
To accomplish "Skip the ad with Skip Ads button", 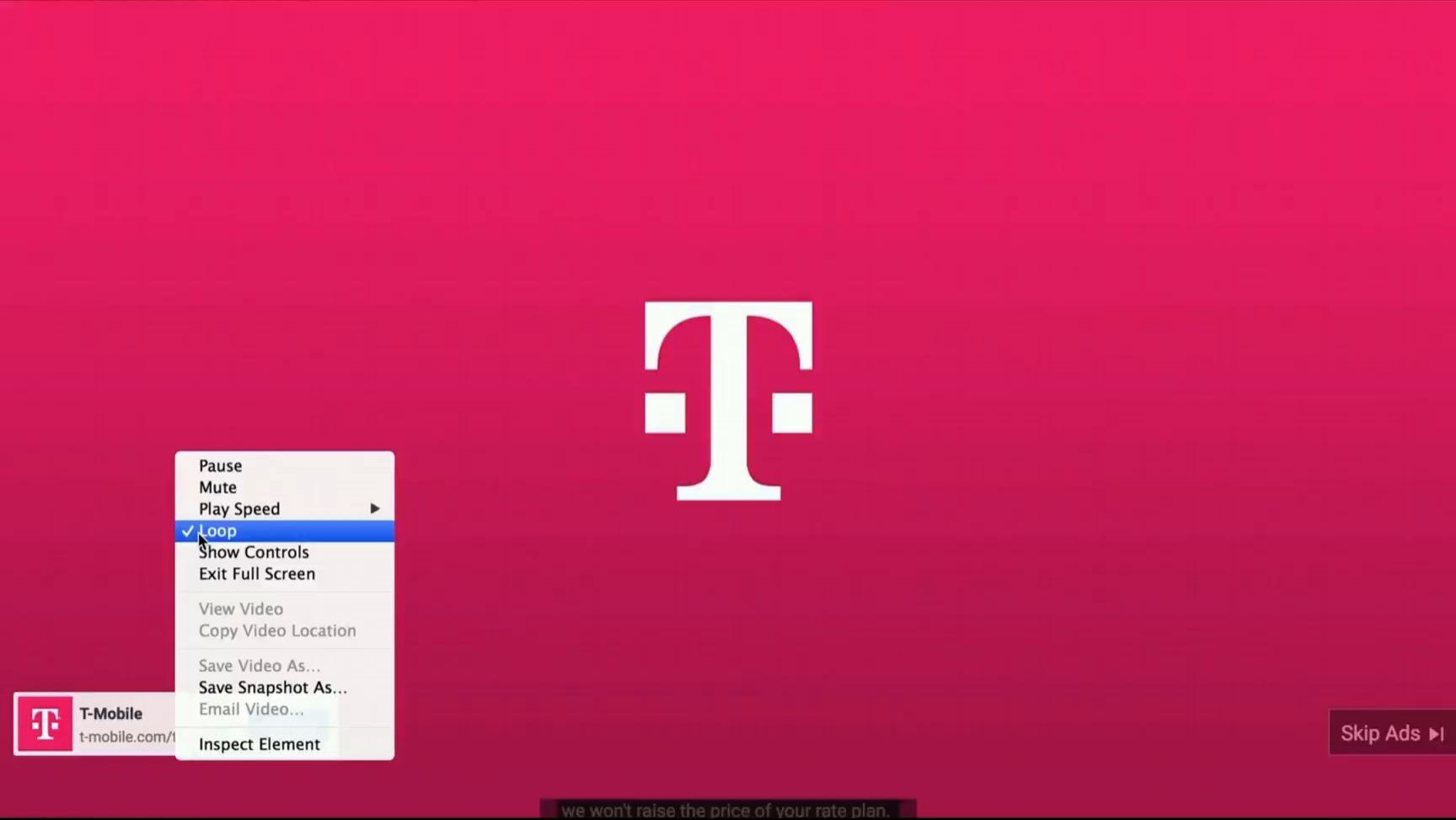I will (x=1392, y=733).
